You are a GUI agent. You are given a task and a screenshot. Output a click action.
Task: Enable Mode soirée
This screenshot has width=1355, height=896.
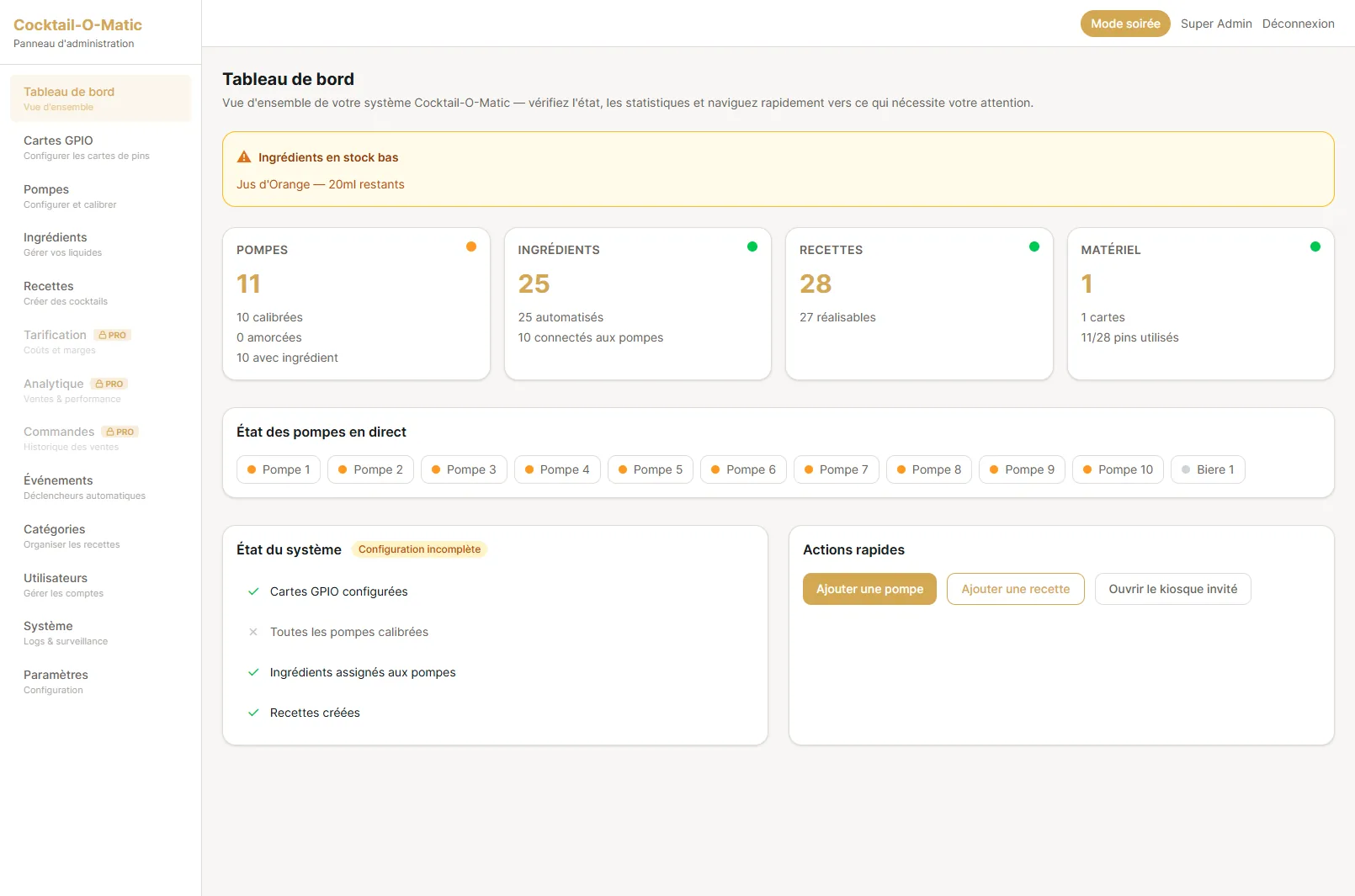[x=1125, y=24]
